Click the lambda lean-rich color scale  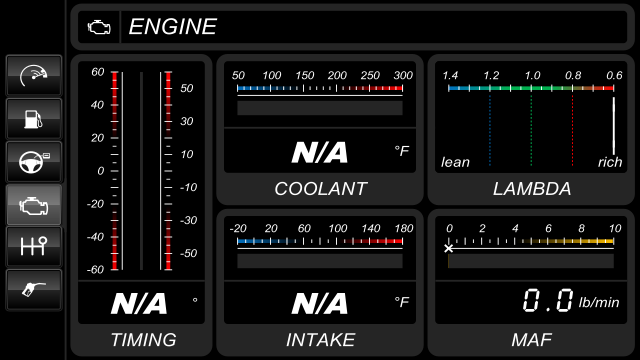tap(531, 88)
